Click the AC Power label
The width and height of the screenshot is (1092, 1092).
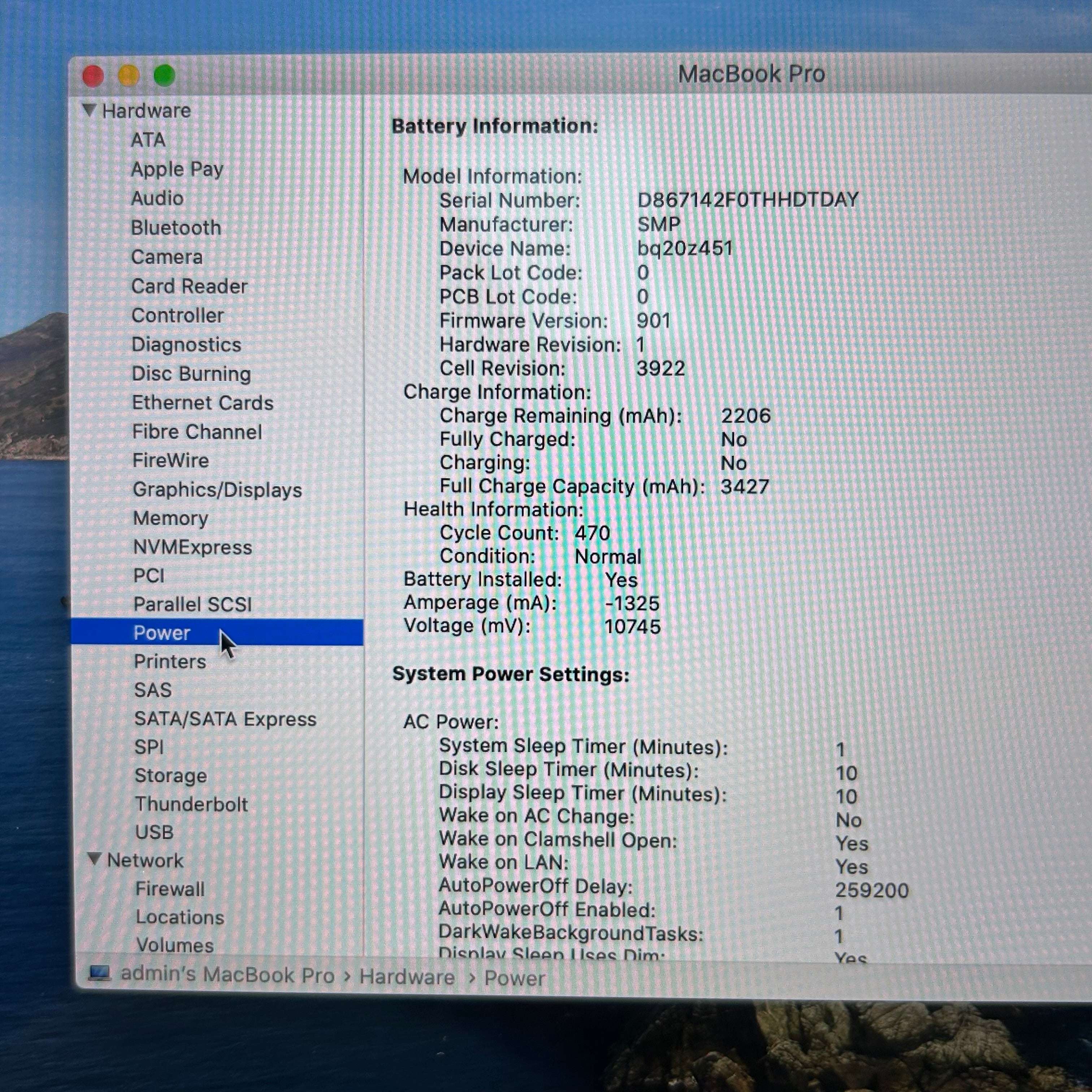451,722
